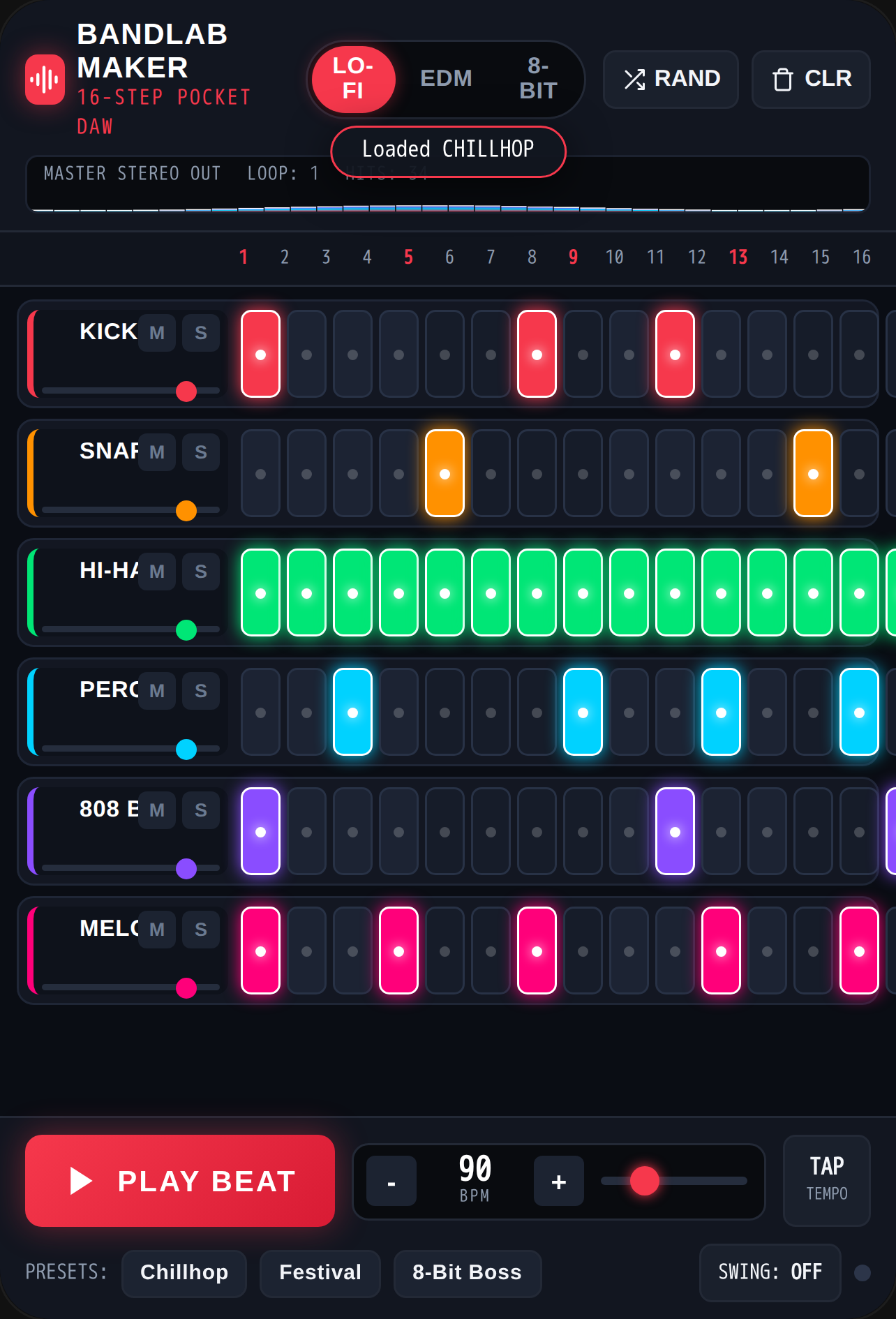Solo the SNARE track
The height and width of the screenshot is (1319, 896).
tap(201, 452)
